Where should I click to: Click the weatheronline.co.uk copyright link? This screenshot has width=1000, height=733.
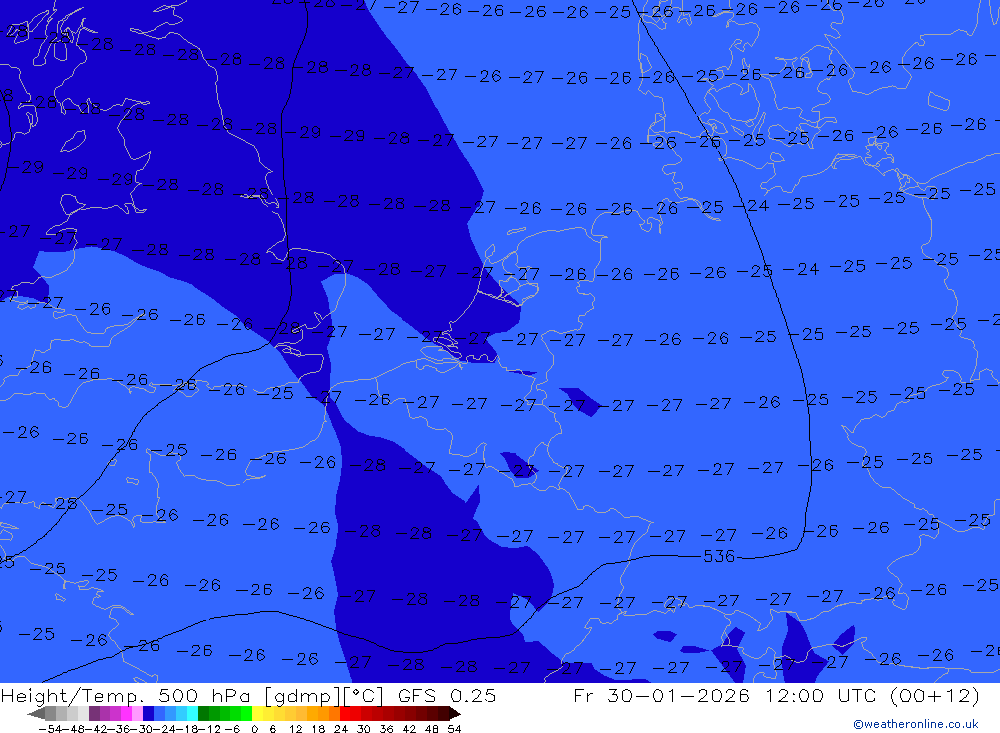point(915,724)
